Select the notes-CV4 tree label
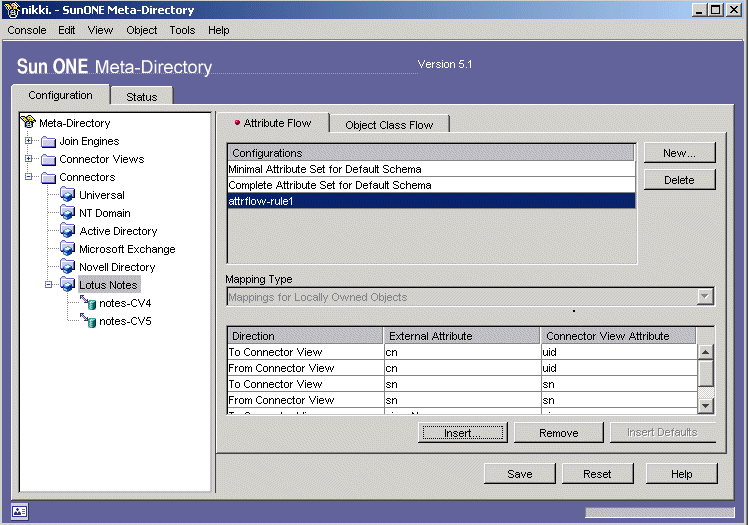The width and height of the screenshot is (748, 525). (125, 303)
